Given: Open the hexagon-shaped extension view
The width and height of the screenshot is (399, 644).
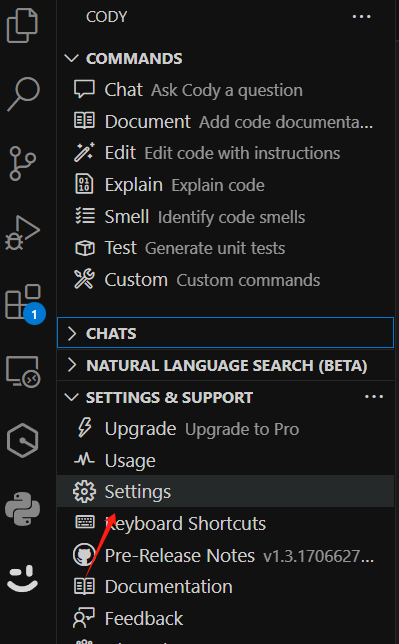Looking at the screenshot, I should 23,440.
